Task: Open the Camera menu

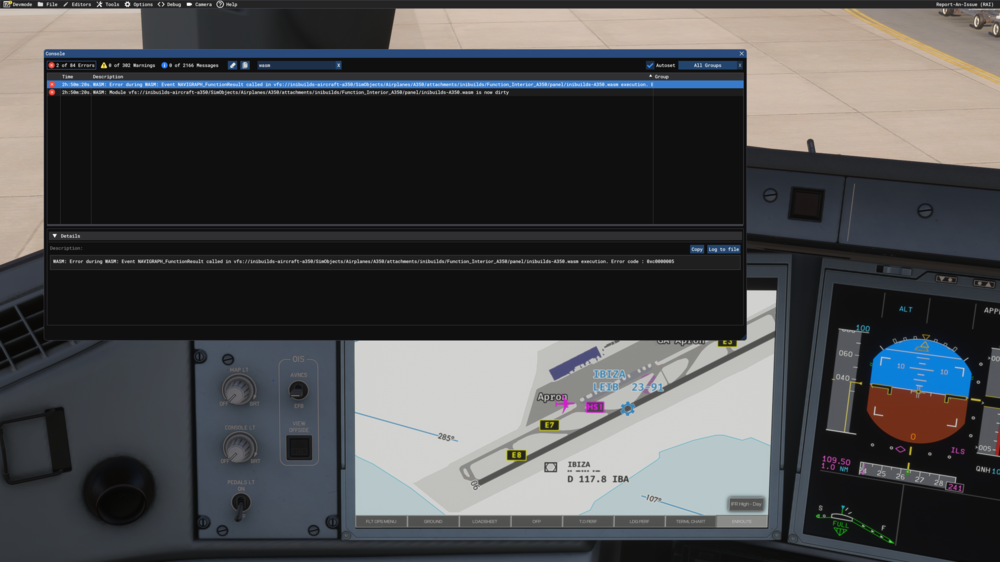Action: (x=199, y=4)
